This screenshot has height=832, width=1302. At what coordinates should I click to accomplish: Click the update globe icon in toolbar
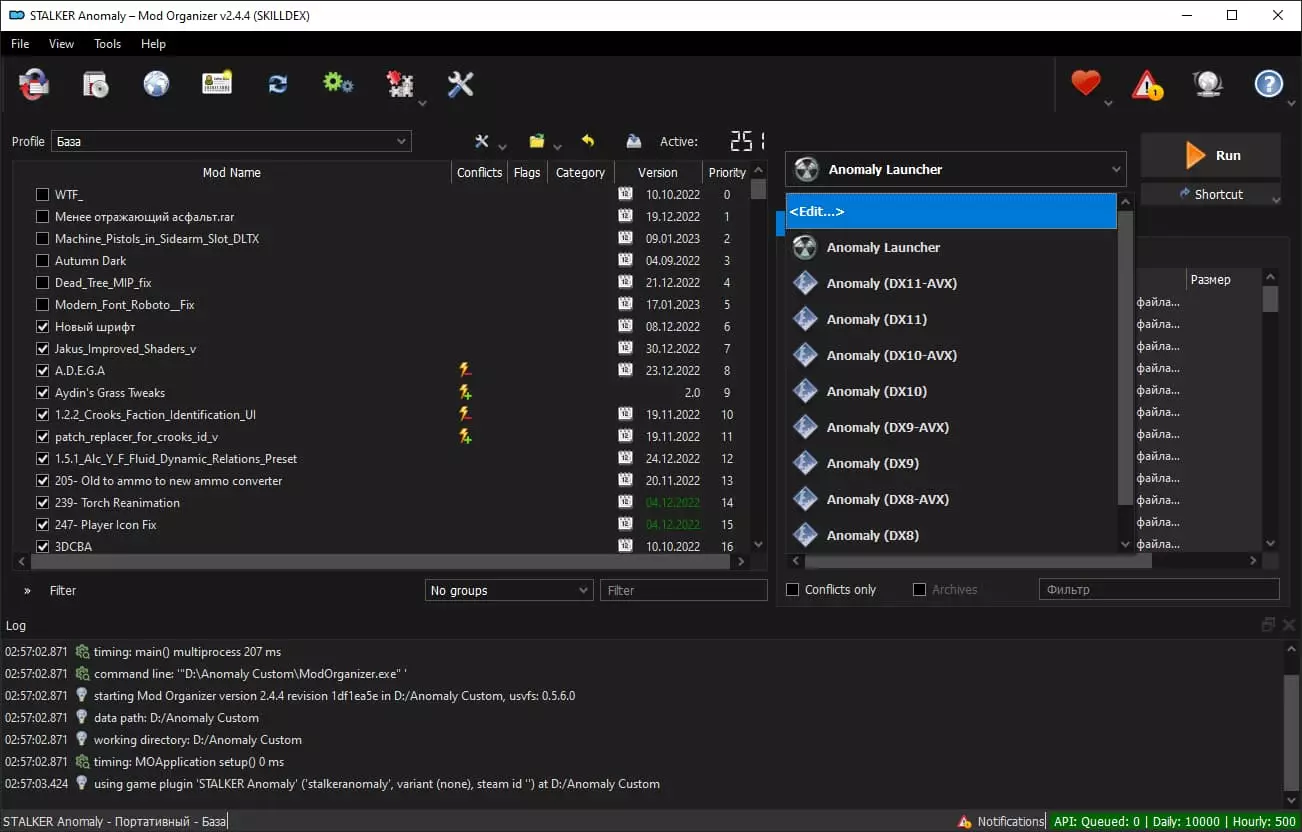click(x=1208, y=85)
